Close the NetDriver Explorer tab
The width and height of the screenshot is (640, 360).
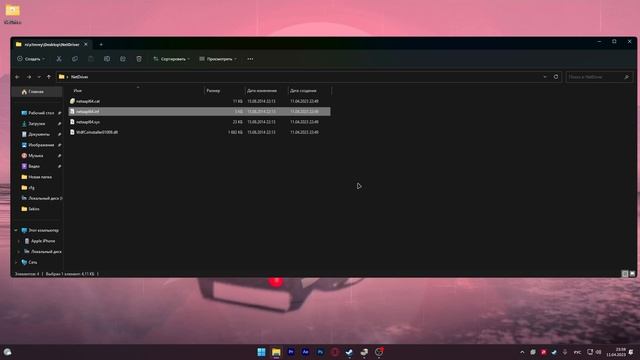(x=86, y=44)
